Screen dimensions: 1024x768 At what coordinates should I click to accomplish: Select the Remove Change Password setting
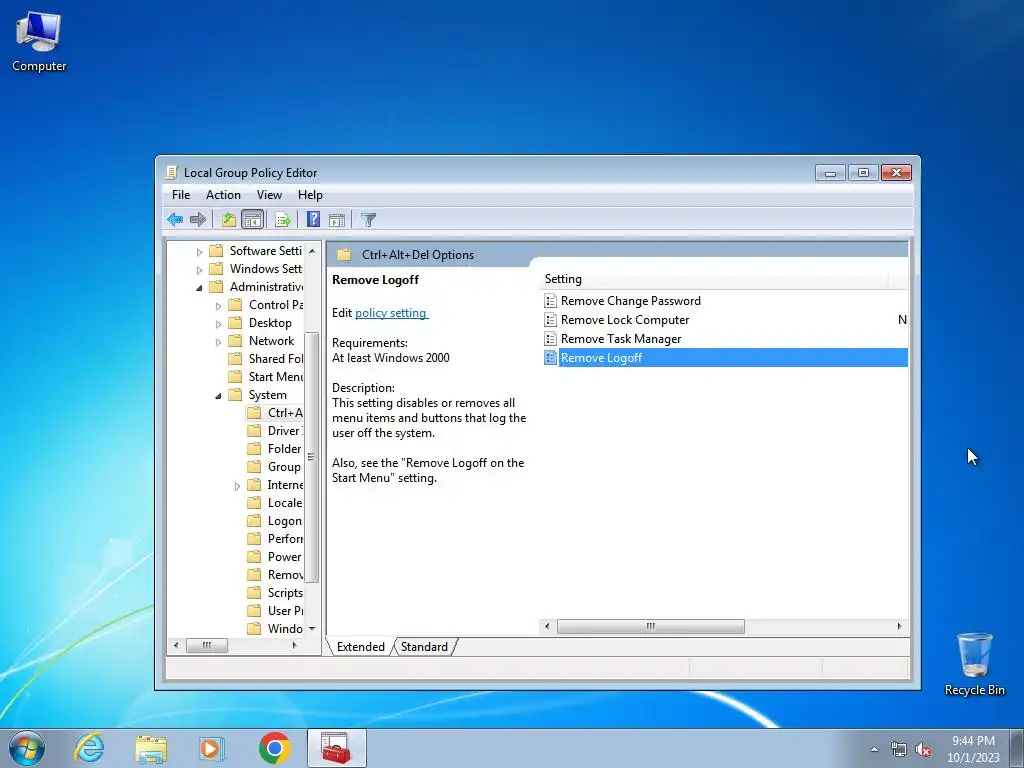pyautogui.click(x=631, y=301)
